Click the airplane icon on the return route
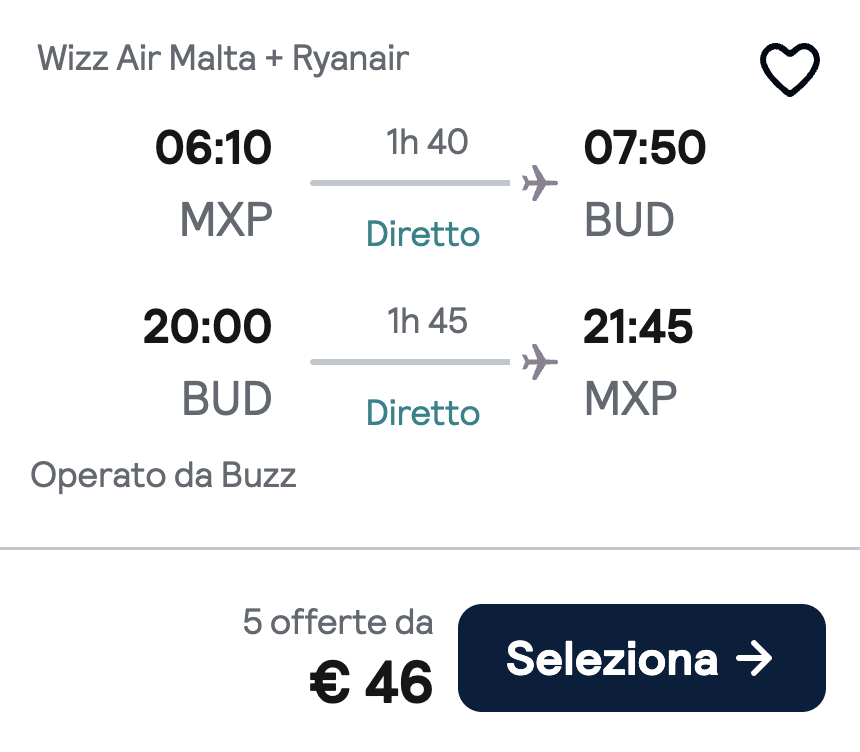This screenshot has width=860, height=752. [x=539, y=361]
